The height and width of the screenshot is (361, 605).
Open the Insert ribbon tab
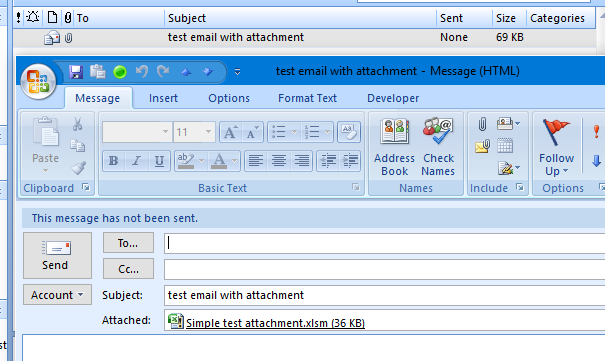coord(163,98)
